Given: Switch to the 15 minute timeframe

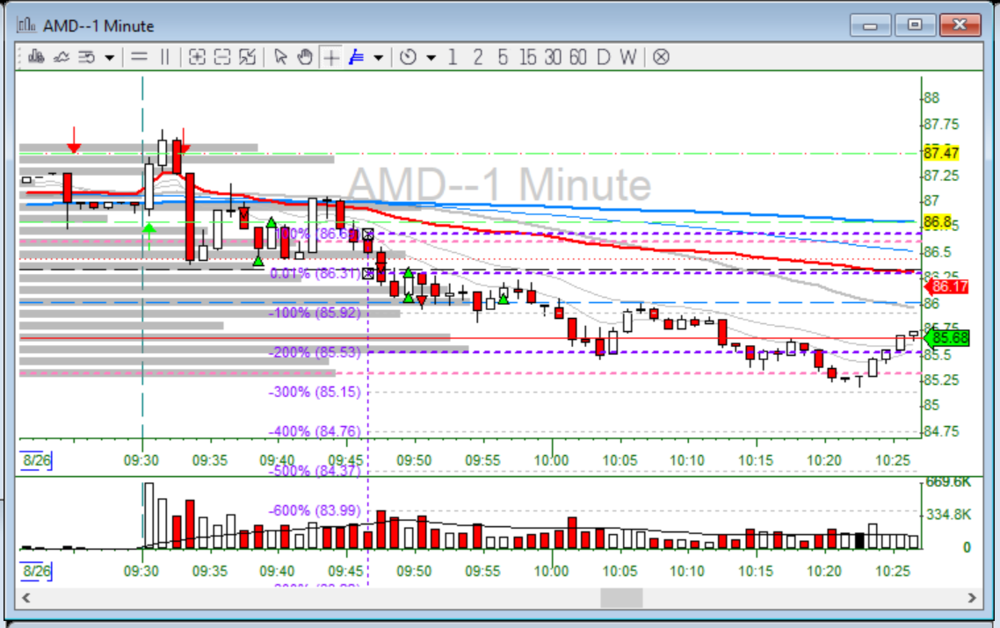Looking at the screenshot, I should pos(527,57).
